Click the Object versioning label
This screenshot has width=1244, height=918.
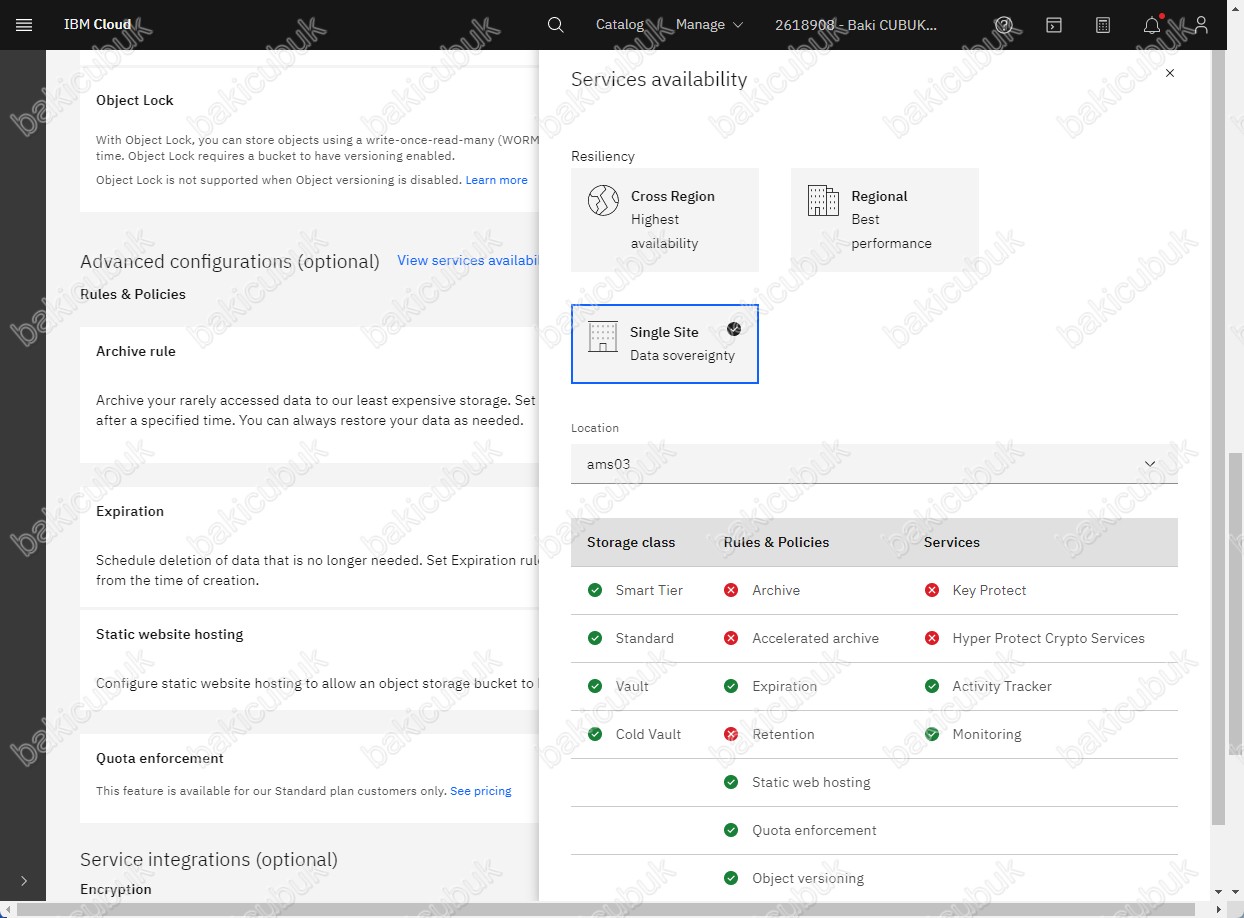click(x=808, y=878)
